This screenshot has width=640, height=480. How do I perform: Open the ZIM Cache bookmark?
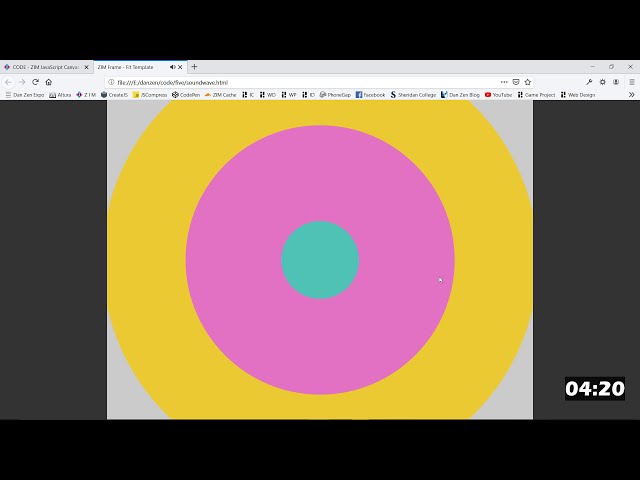[x=220, y=95]
